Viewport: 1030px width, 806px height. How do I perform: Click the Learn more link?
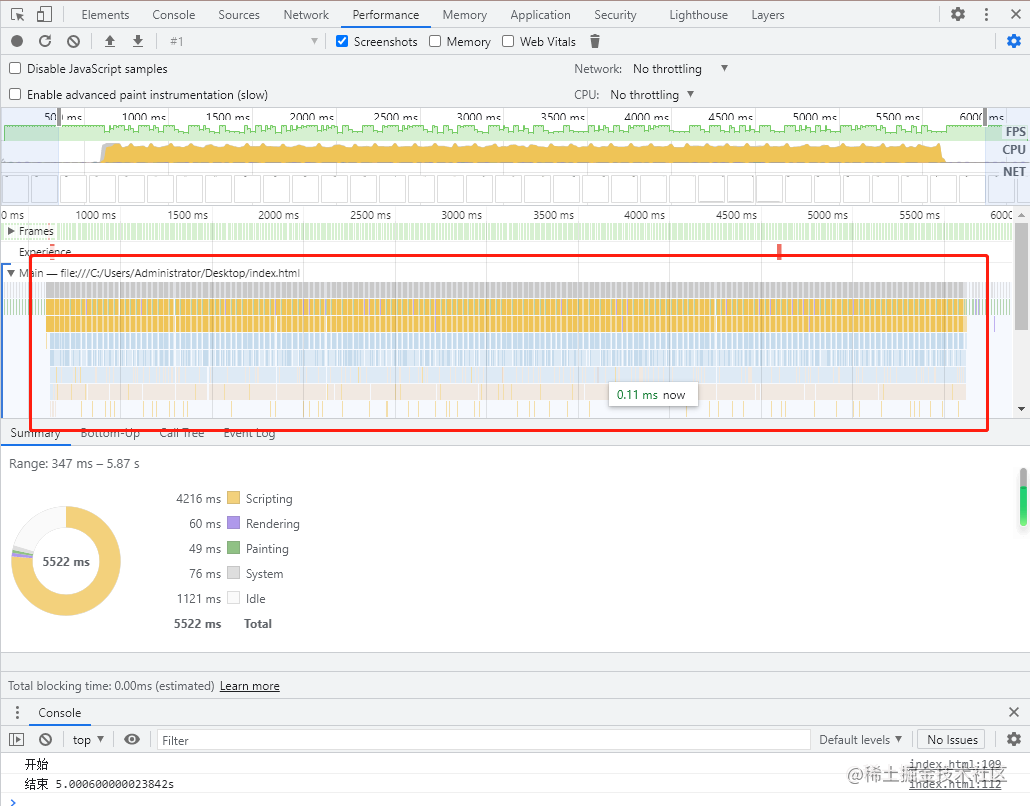click(249, 686)
